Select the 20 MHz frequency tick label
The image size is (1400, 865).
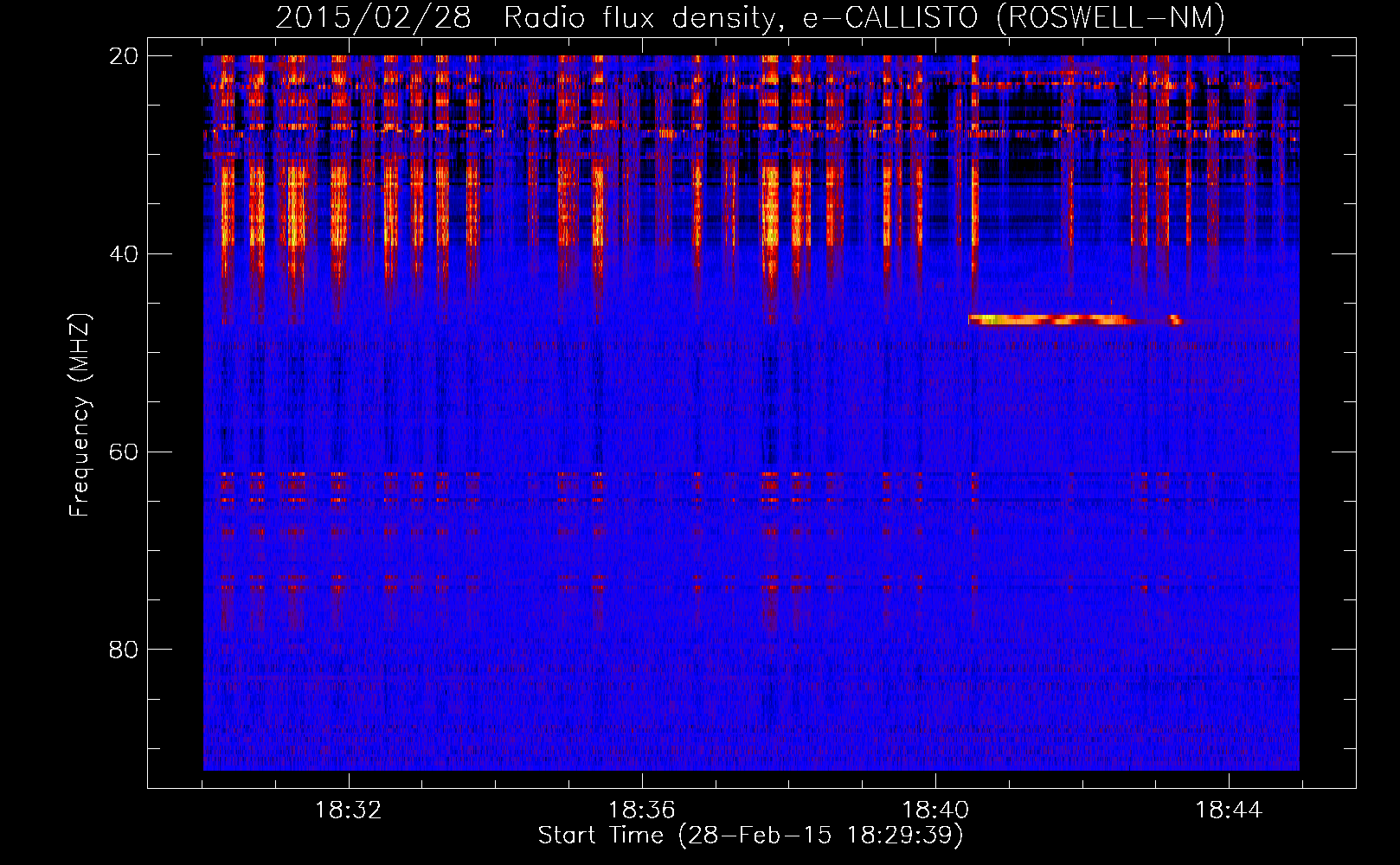123,56
